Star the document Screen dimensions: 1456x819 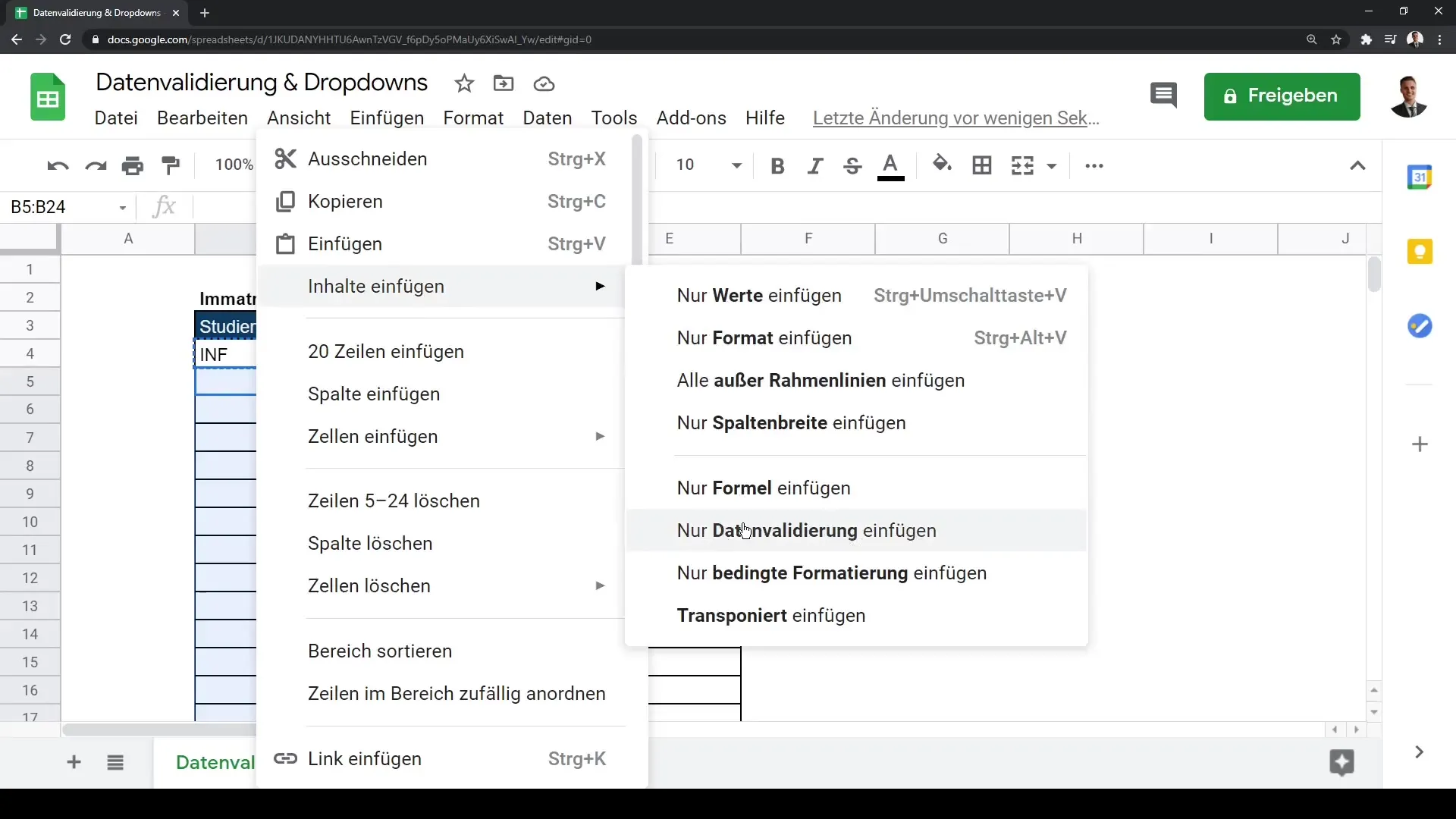[x=464, y=83]
